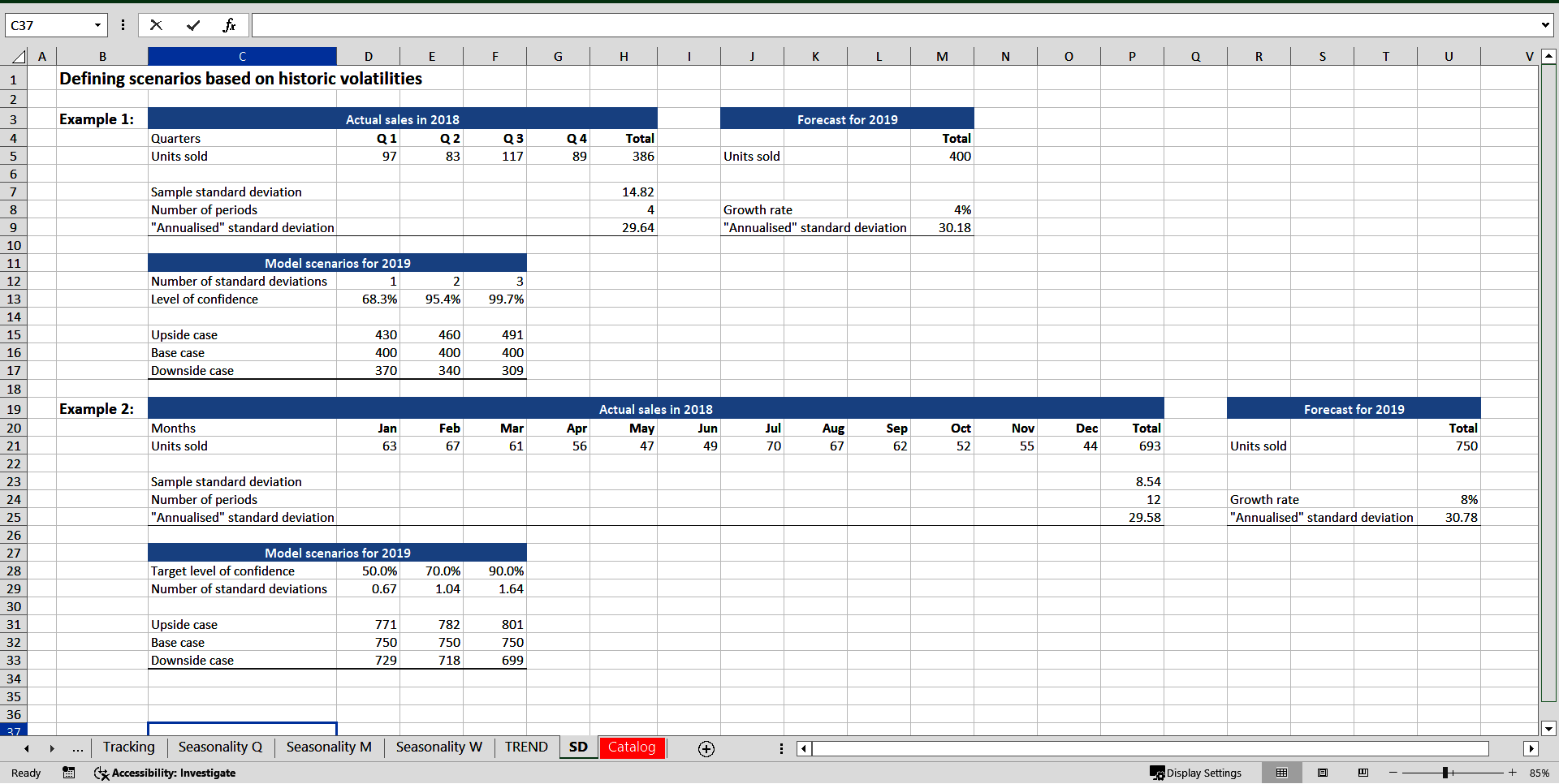1559x784 pixels.
Task: Open the Seasonality W sheet tab
Action: pyautogui.click(x=438, y=747)
